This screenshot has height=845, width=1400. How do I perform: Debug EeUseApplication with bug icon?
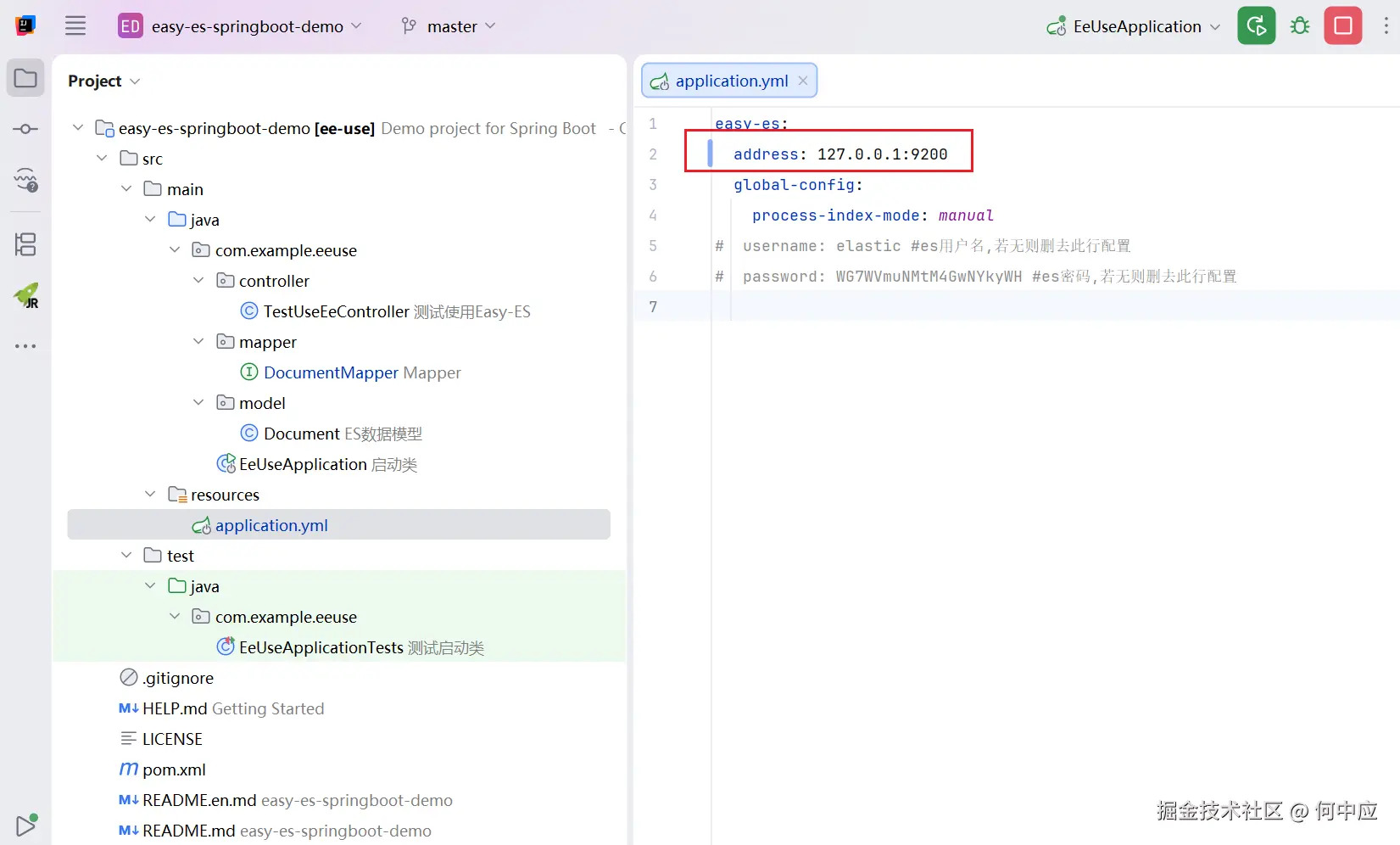click(1299, 26)
